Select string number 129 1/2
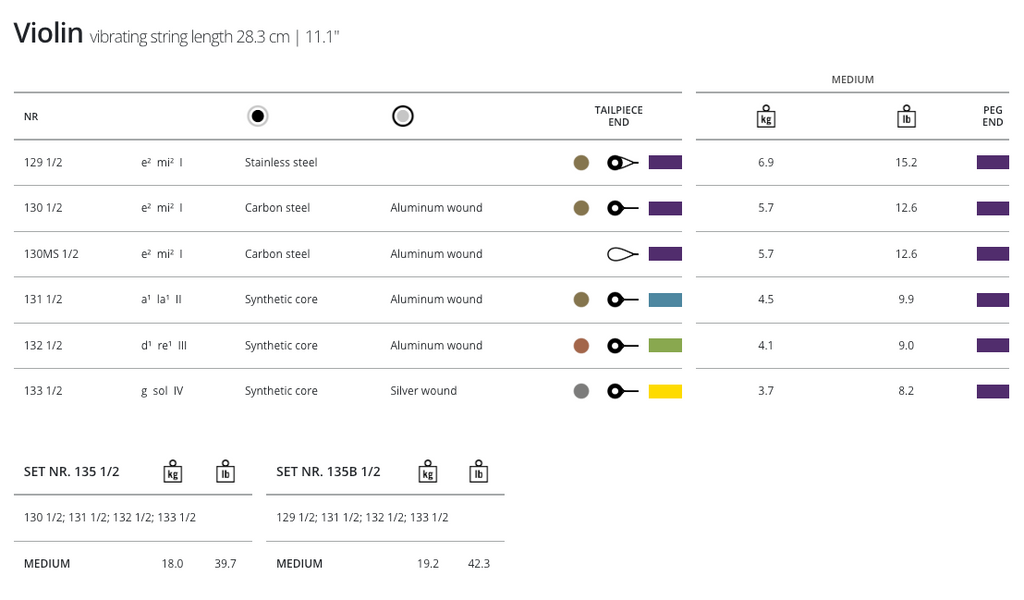This screenshot has height=600, width=1024. click(43, 163)
